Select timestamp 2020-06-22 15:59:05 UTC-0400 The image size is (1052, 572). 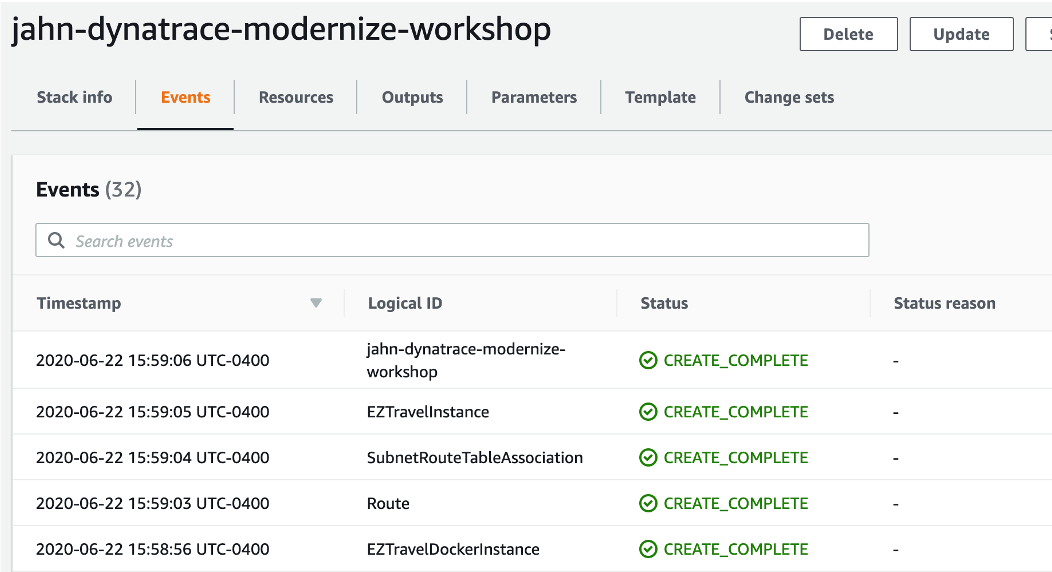(152, 412)
